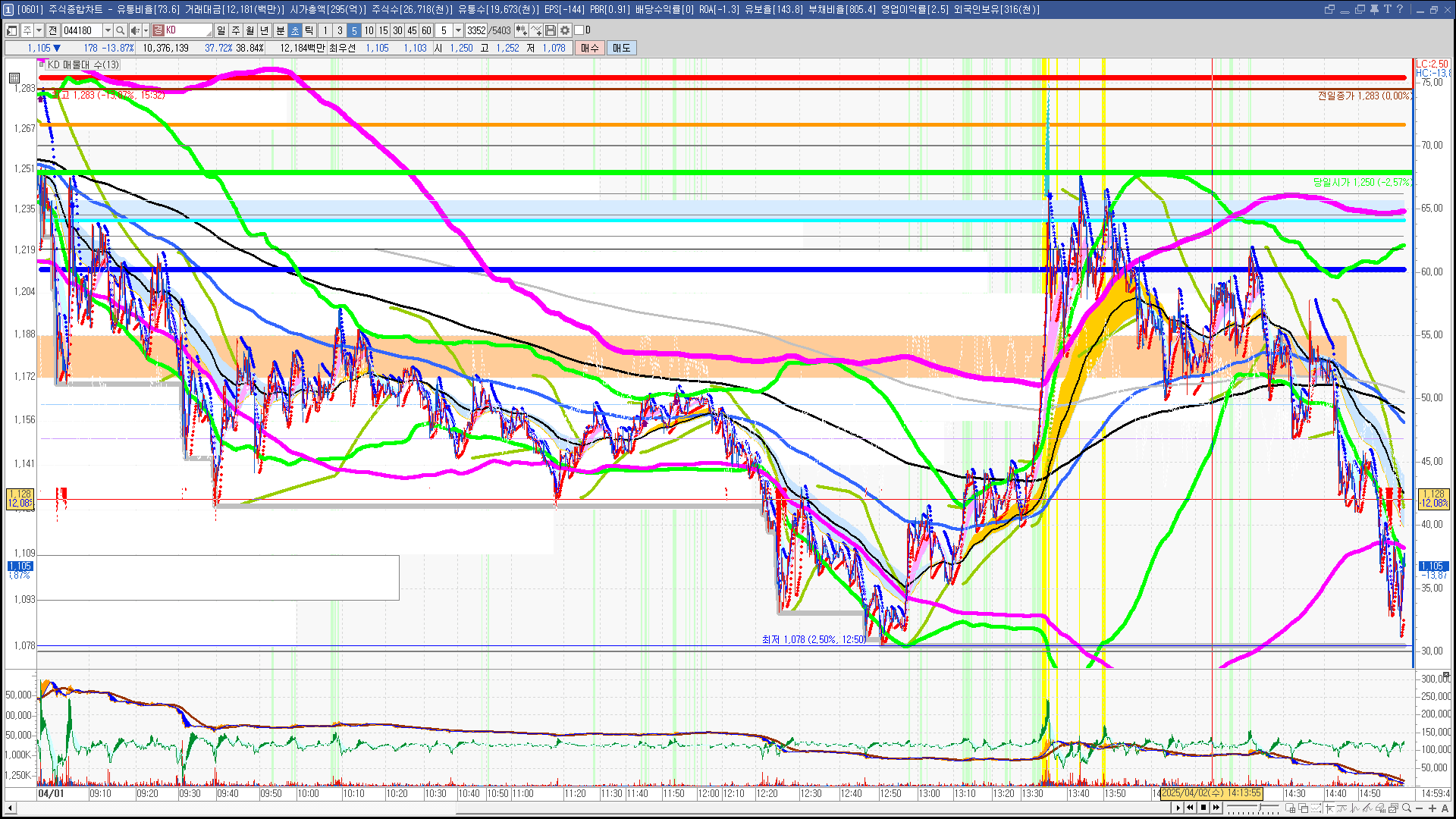Screen dimensions: 1456x819
Task: Click the 매수 buy button
Action: tap(590, 48)
